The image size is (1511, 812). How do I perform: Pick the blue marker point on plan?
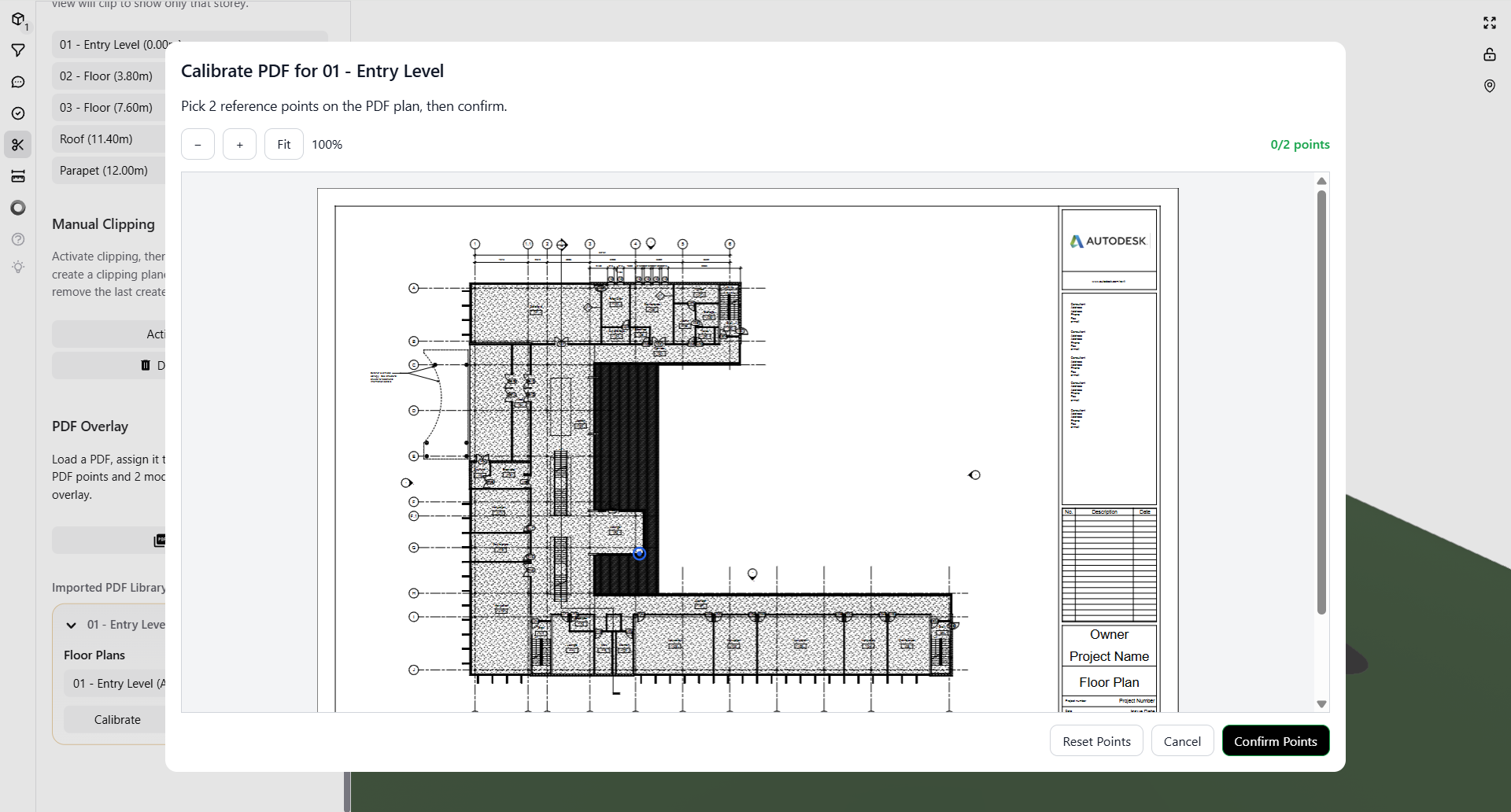pos(639,554)
